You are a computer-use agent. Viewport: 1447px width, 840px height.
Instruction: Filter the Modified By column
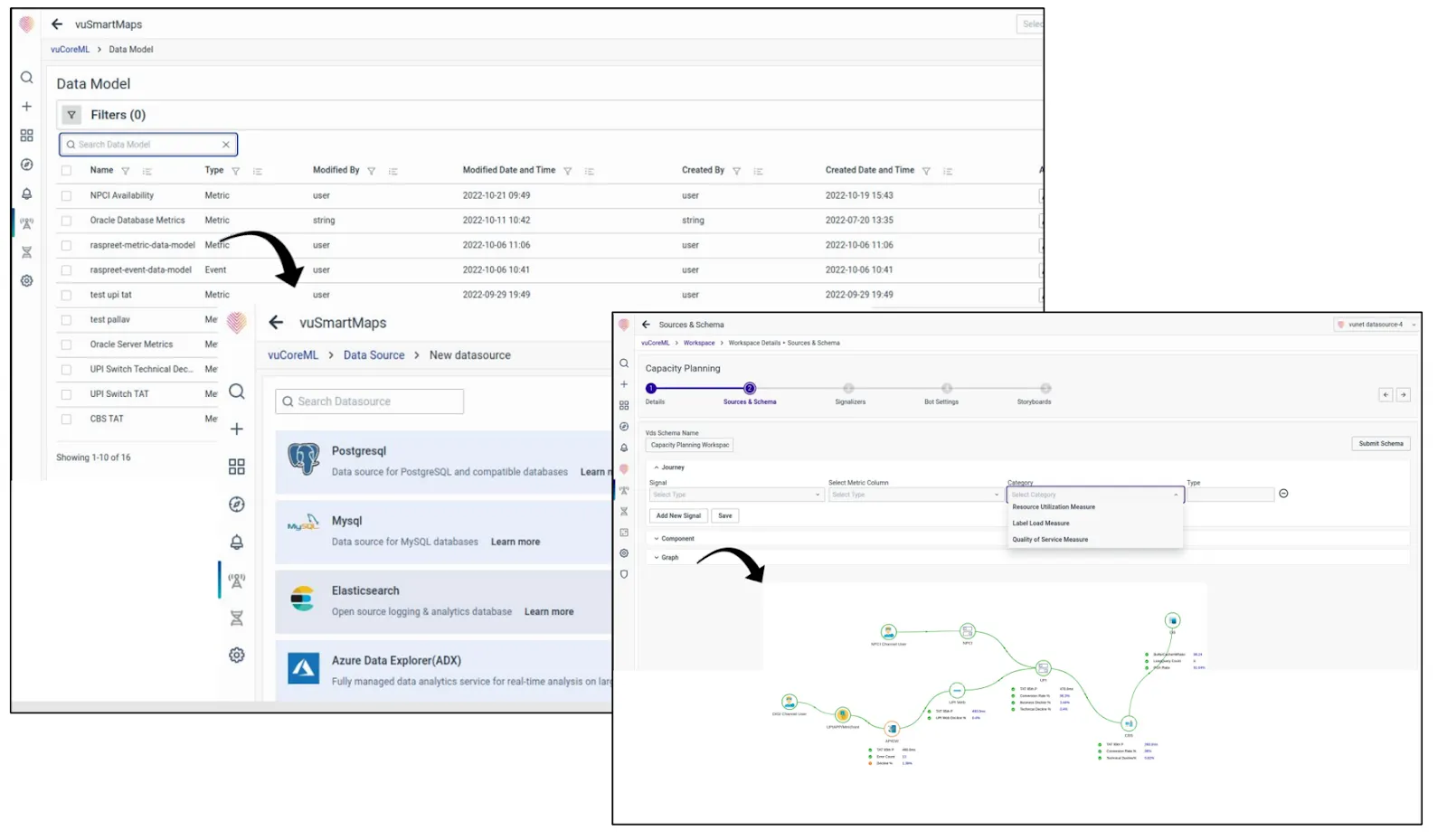click(x=372, y=171)
